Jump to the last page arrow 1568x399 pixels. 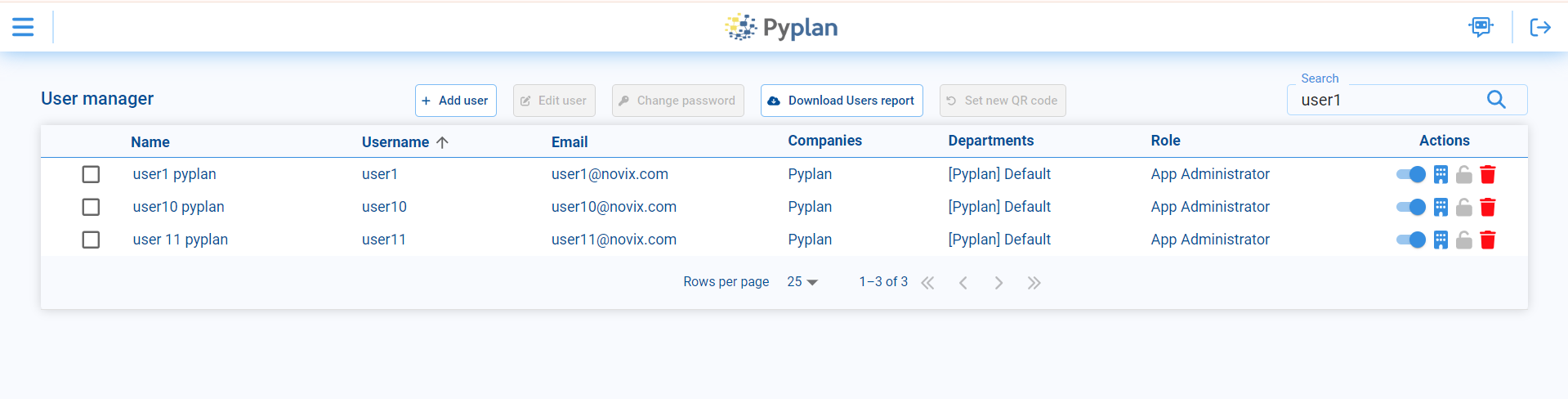(1034, 283)
